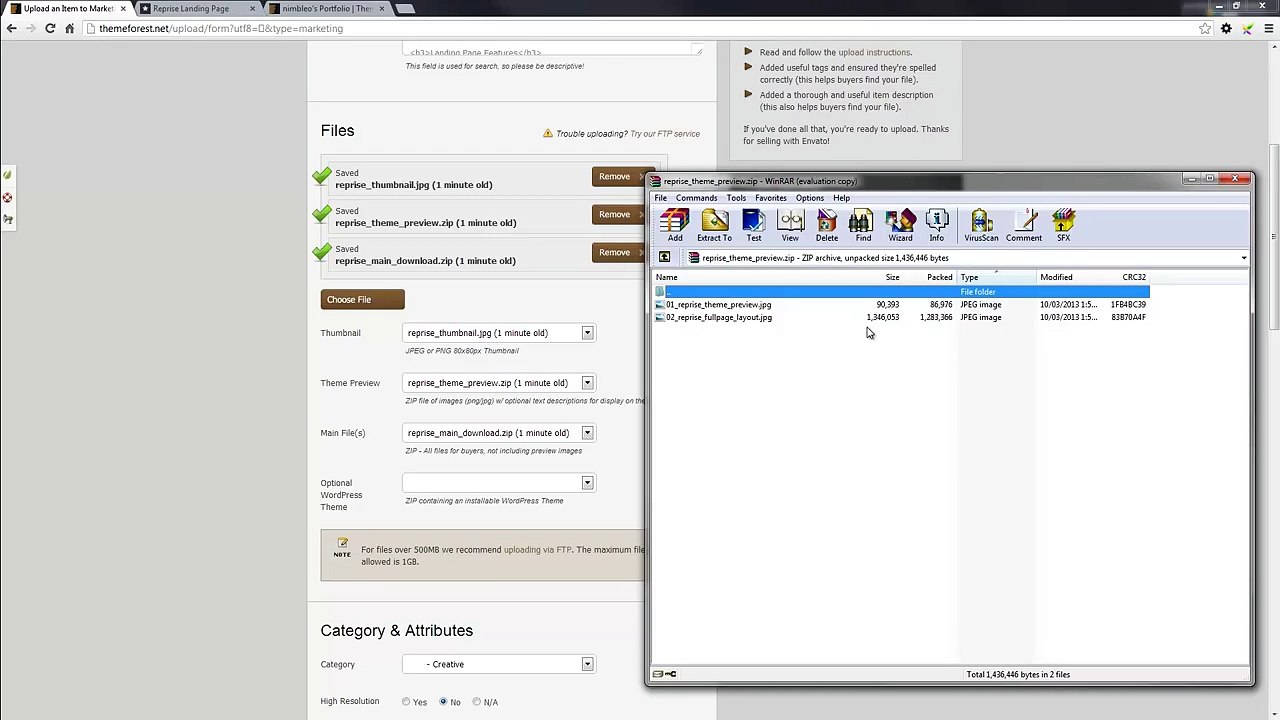Open the upload instructions link

[874, 52]
